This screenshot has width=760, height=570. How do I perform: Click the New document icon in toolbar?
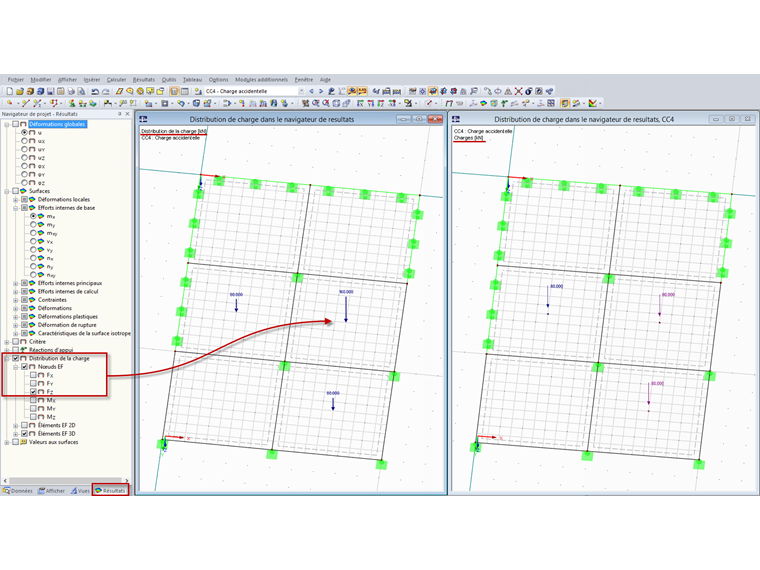pos(9,91)
